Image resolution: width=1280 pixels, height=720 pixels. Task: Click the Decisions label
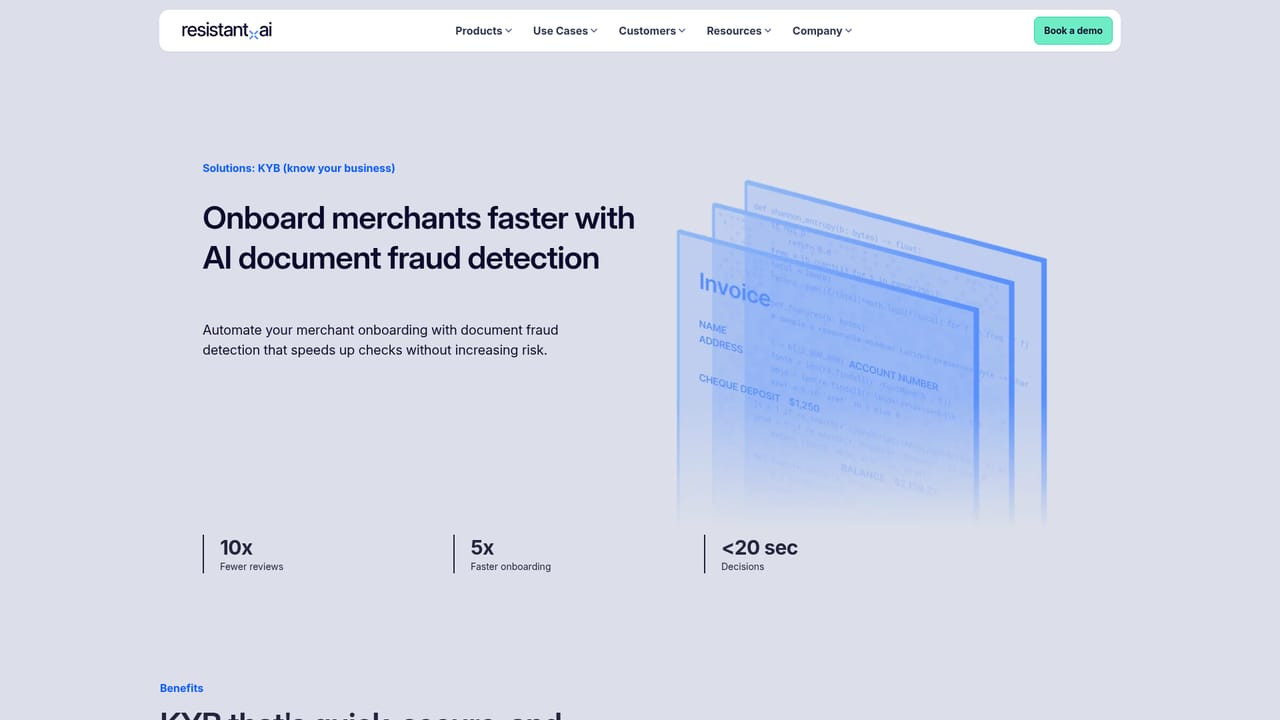[743, 567]
